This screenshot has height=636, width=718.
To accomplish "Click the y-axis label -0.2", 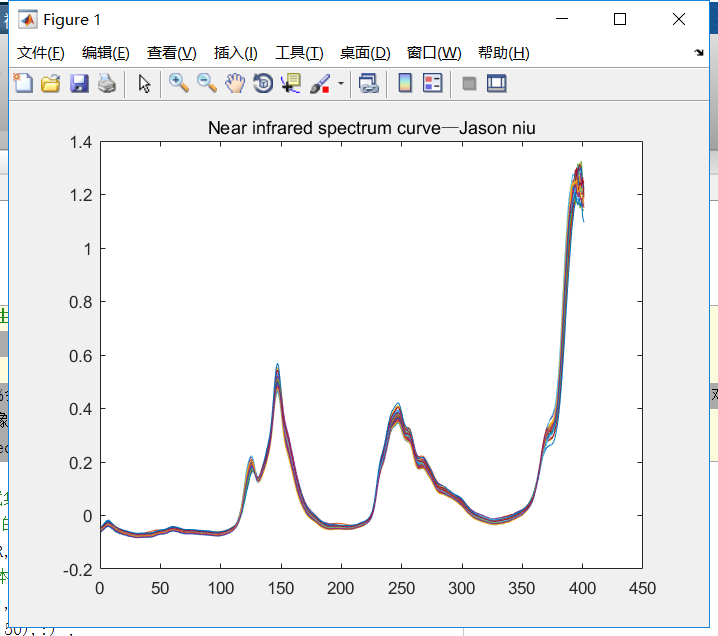I will point(77,570).
